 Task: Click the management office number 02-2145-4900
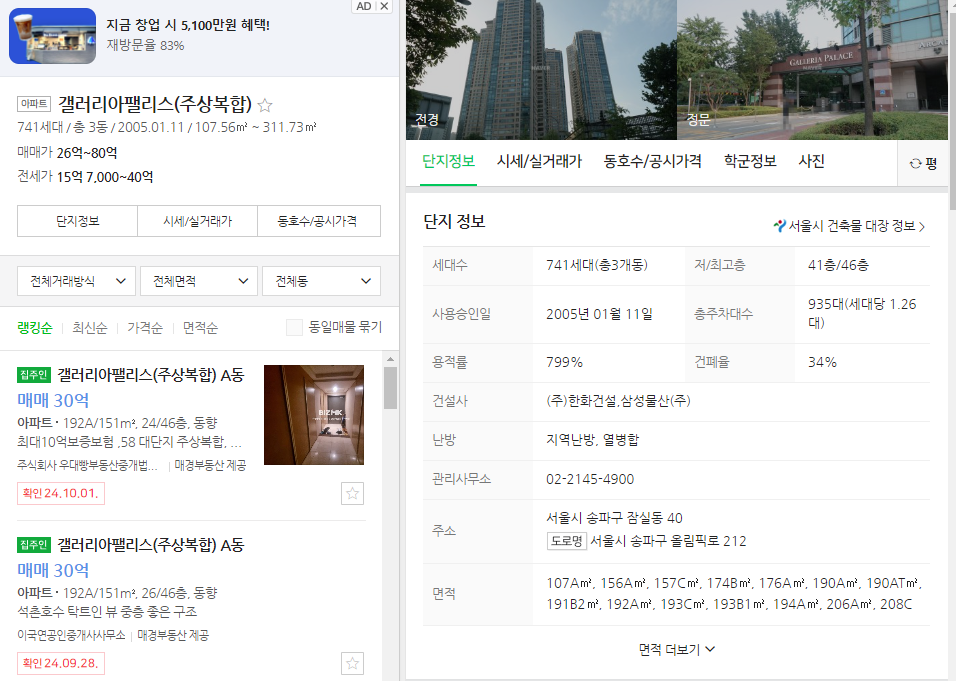(590, 479)
